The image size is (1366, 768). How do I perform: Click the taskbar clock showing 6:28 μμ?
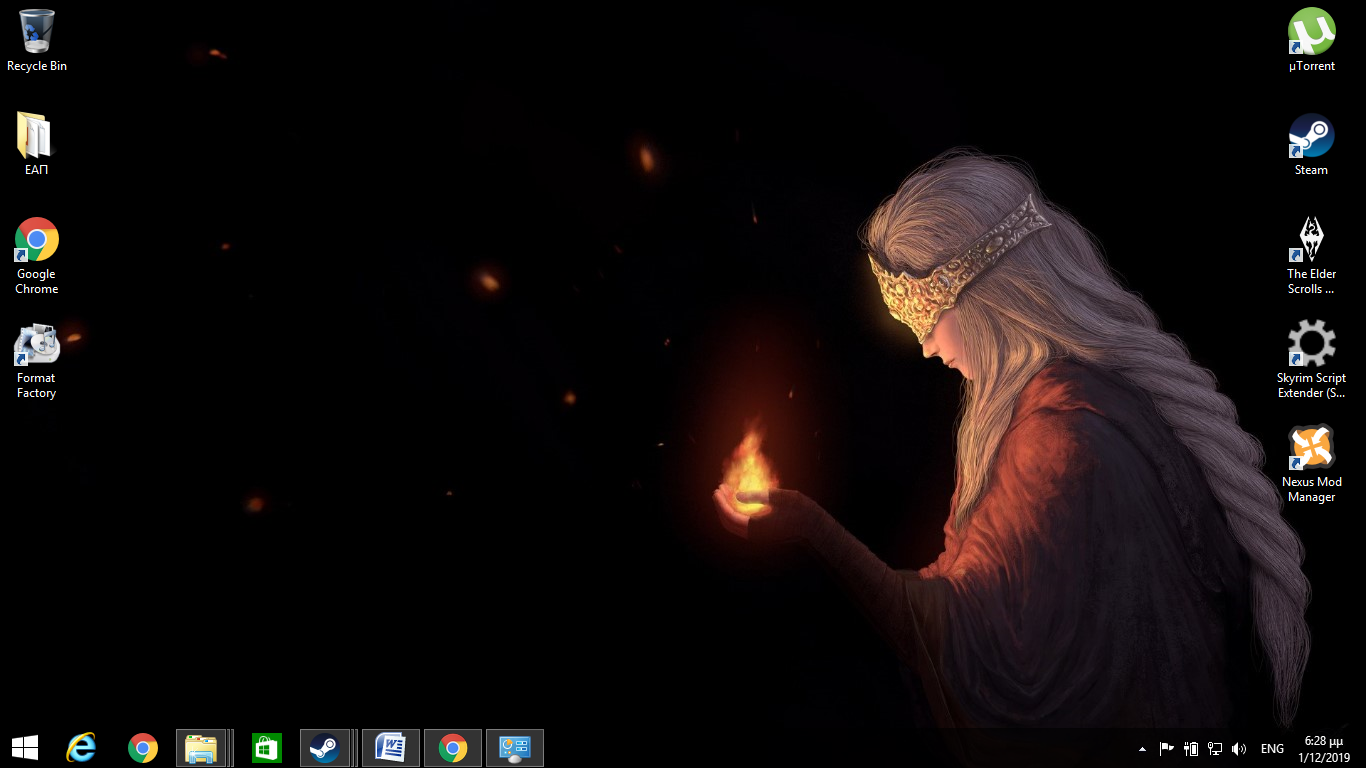pos(1324,749)
